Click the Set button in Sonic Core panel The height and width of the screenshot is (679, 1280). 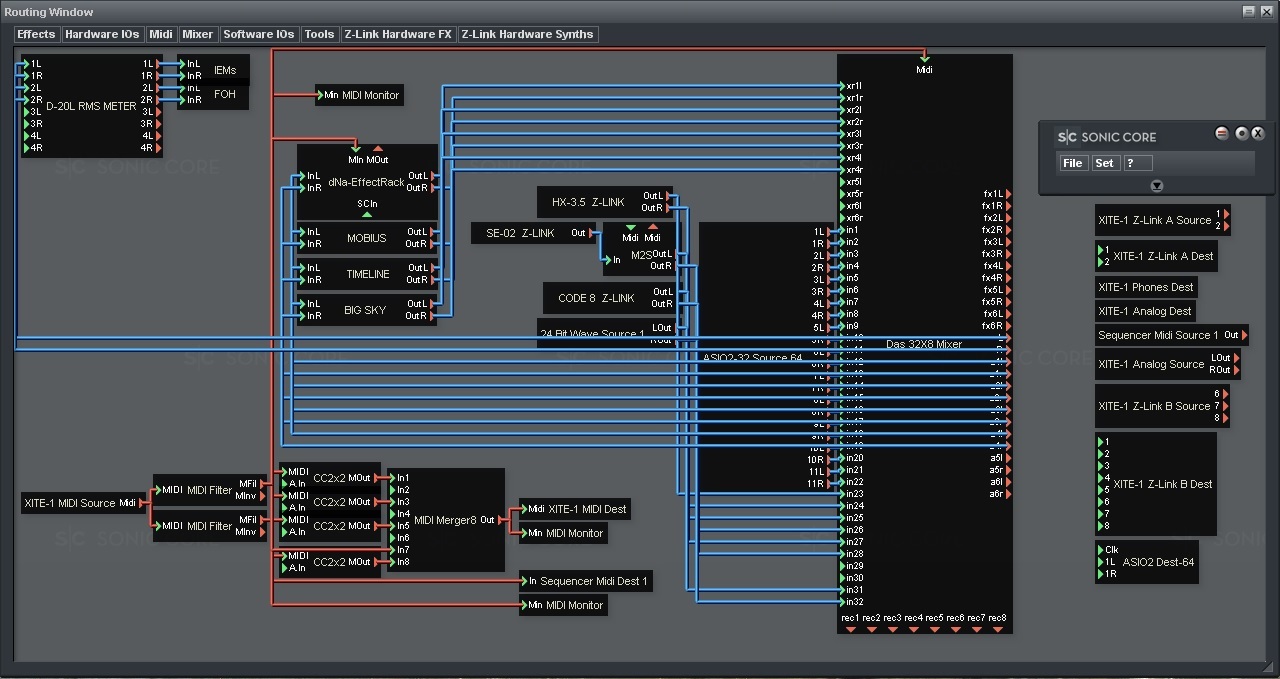coord(1104,163)
